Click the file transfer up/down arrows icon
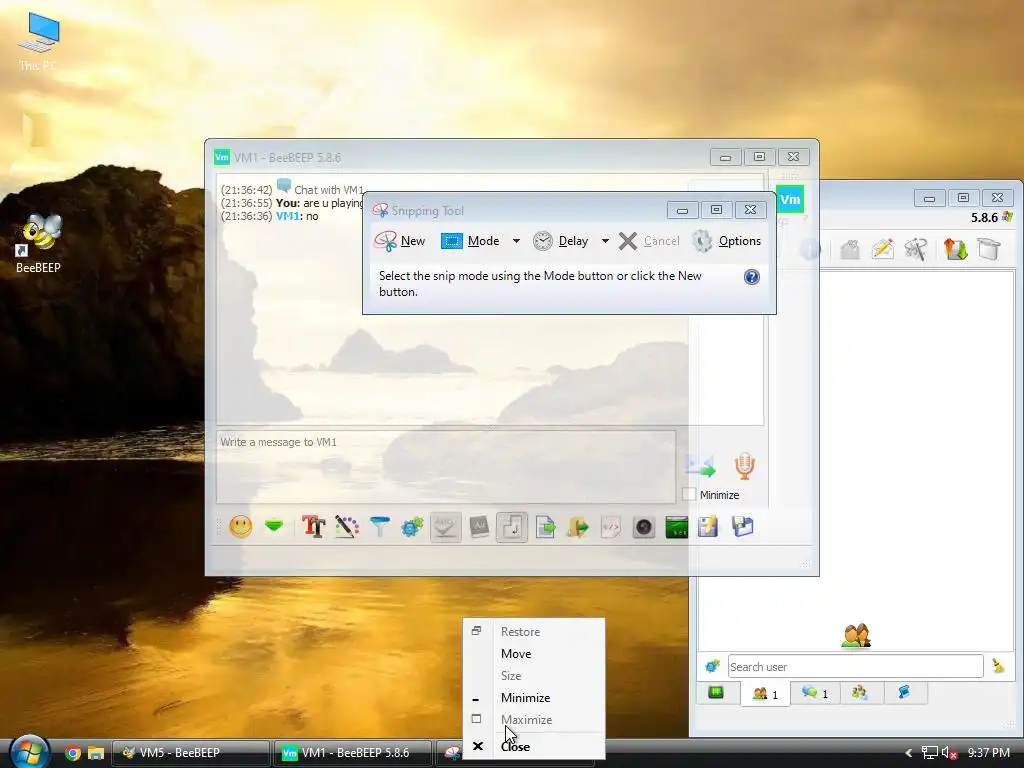This screenshot has width=1024, height=768. pos(955,249)
